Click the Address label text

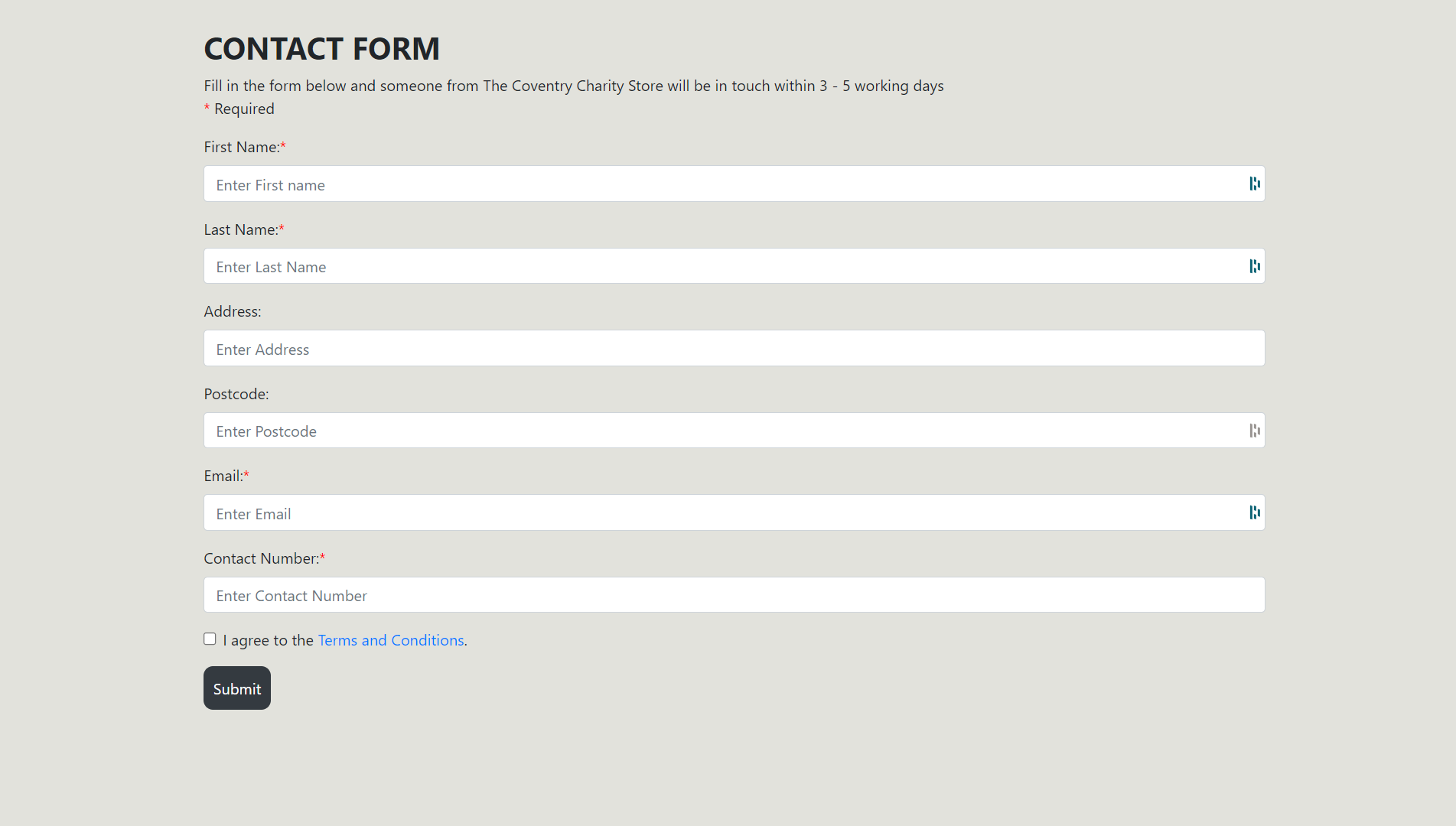(233, 311)
